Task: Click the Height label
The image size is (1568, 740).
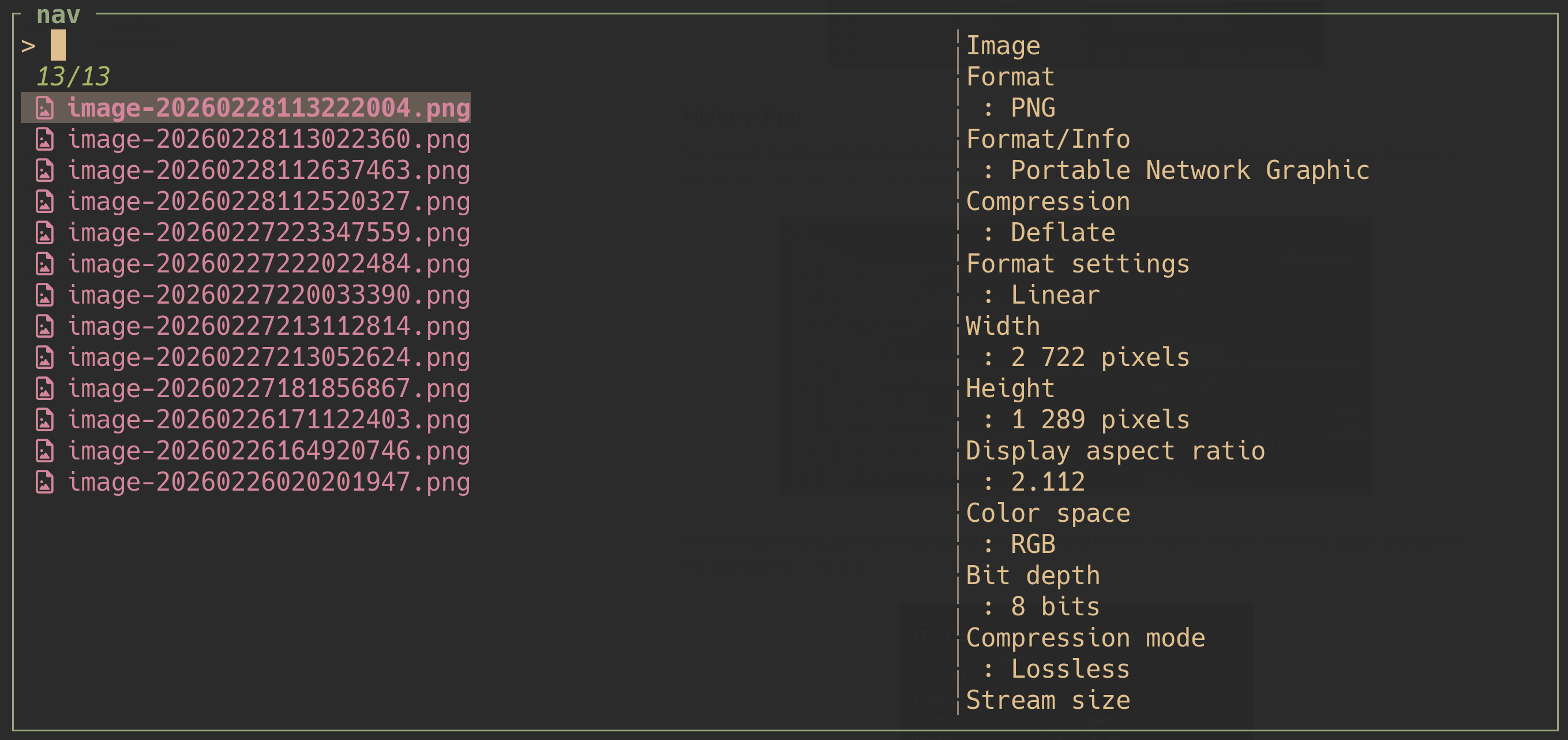Action: [x=1010, y=388]
